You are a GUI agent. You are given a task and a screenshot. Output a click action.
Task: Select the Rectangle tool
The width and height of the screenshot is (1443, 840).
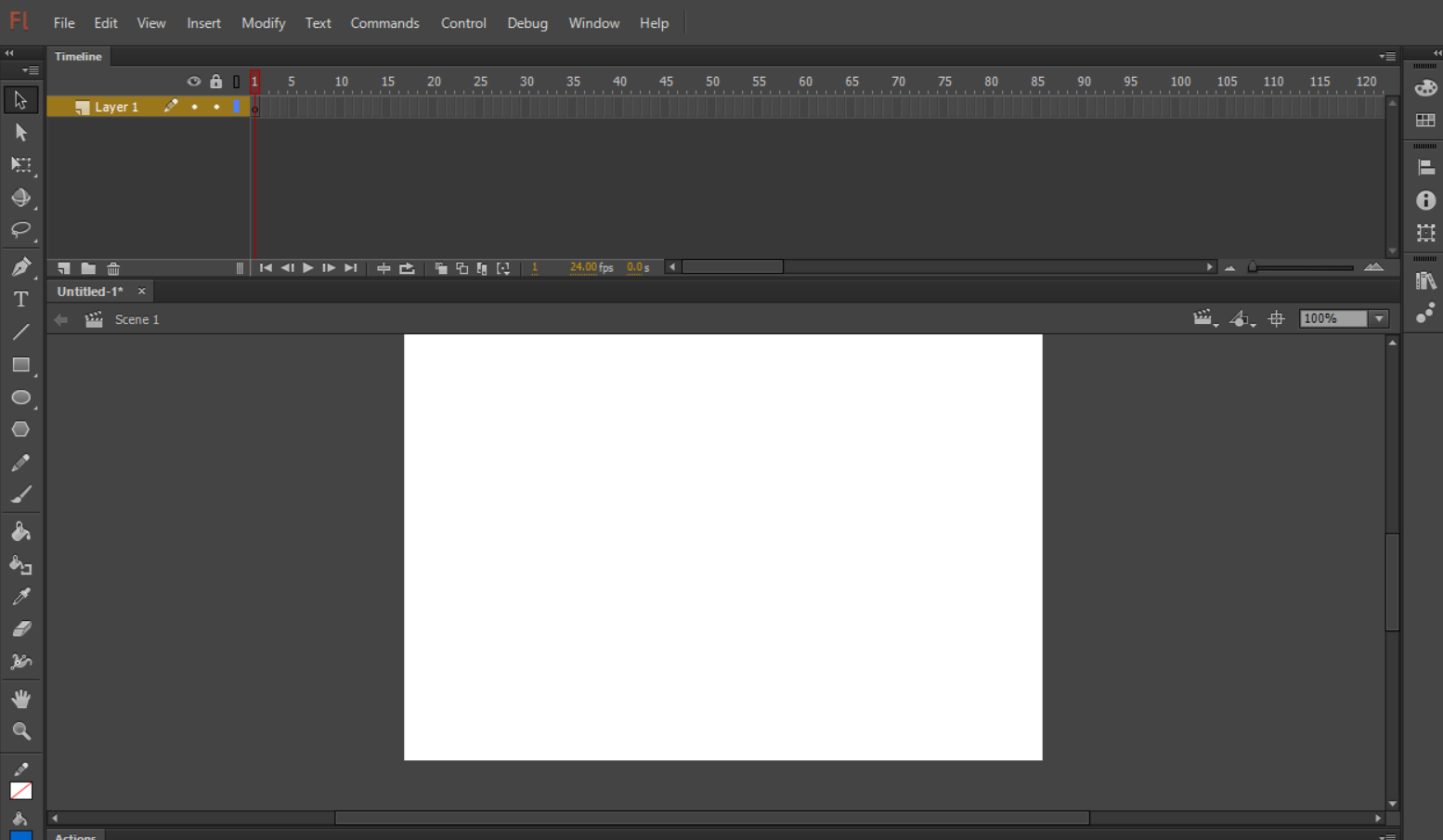20,365
